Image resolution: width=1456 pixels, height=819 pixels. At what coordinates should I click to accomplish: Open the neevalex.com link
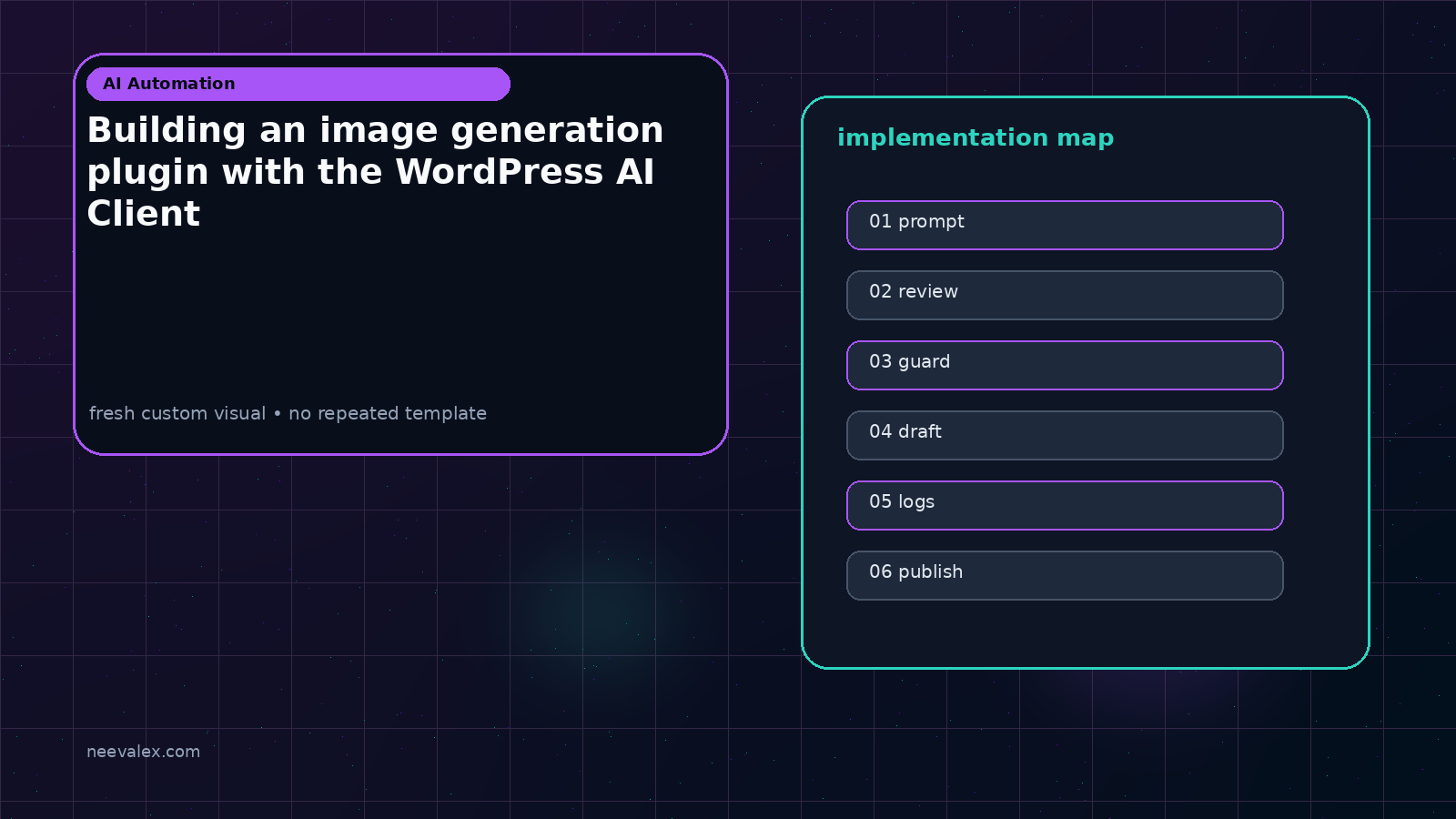[x=143, y=752]
